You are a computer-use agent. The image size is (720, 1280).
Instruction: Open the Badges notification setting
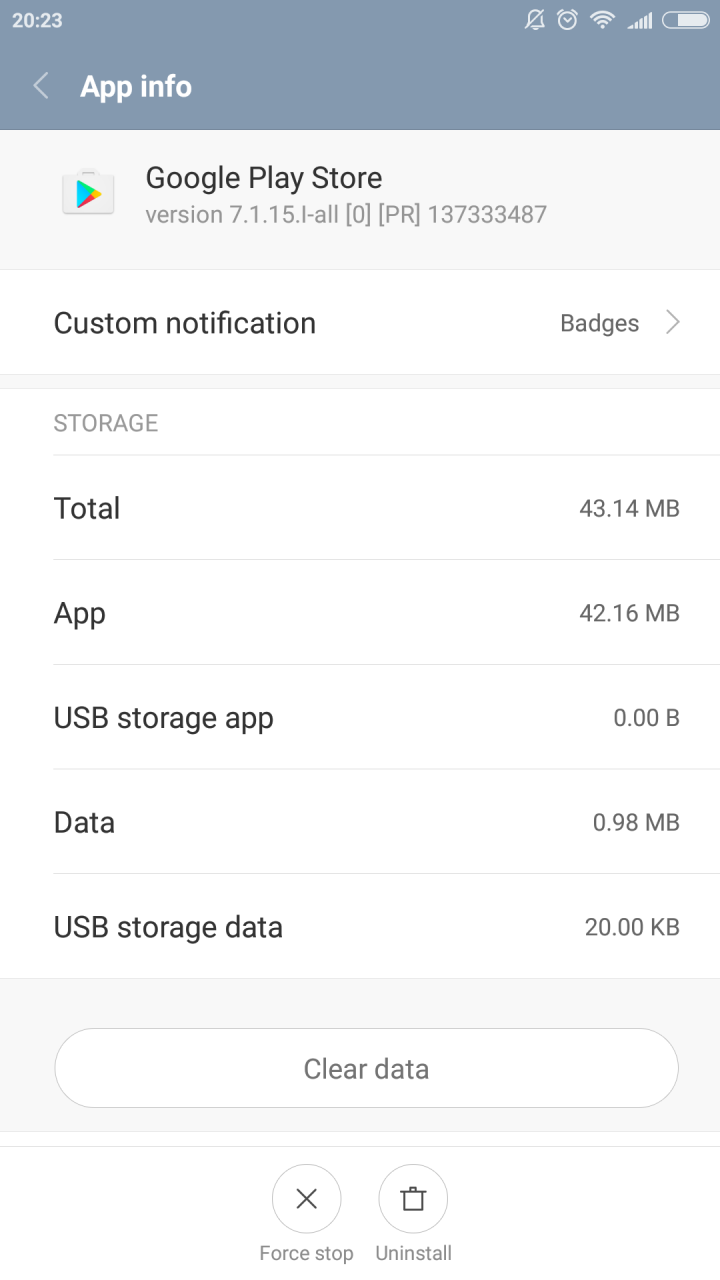599,323
